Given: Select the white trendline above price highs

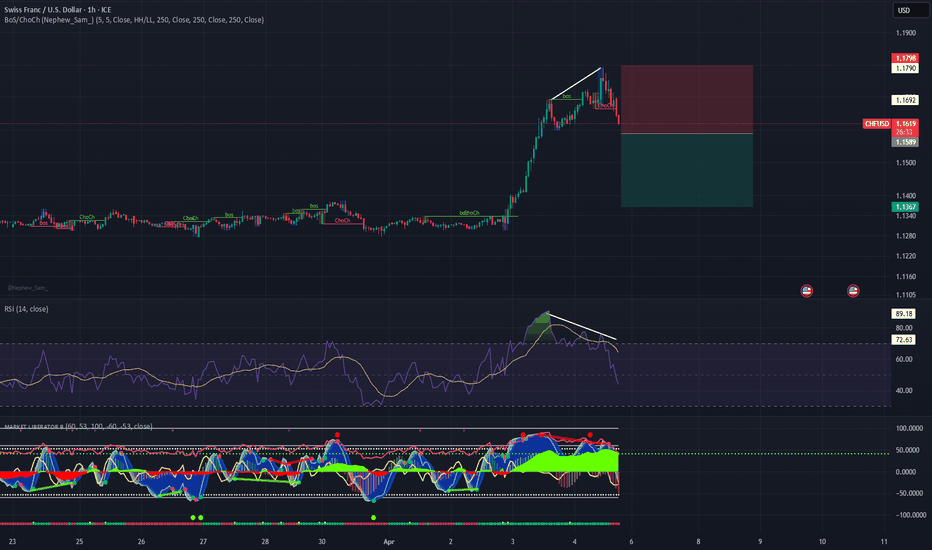Looking at the screenshot, I should tap(577, 83).
